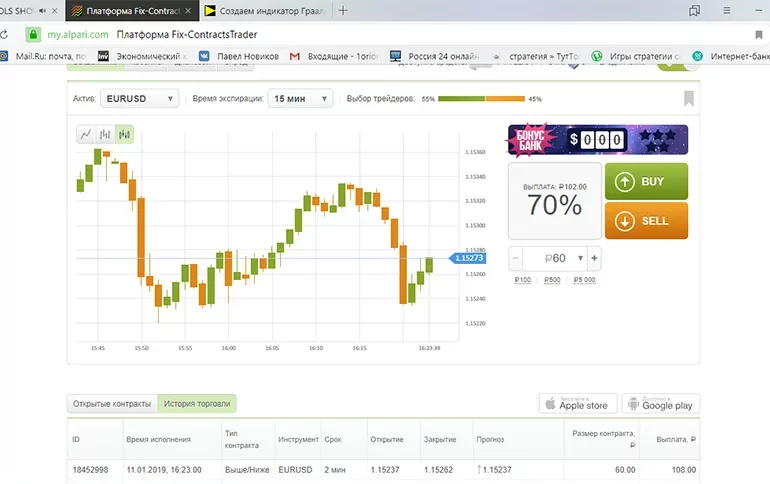Image resolution: width=770 pixels, height=484 pixels.
Task: Click the Инструмент column header
Action: pos(298,439)
